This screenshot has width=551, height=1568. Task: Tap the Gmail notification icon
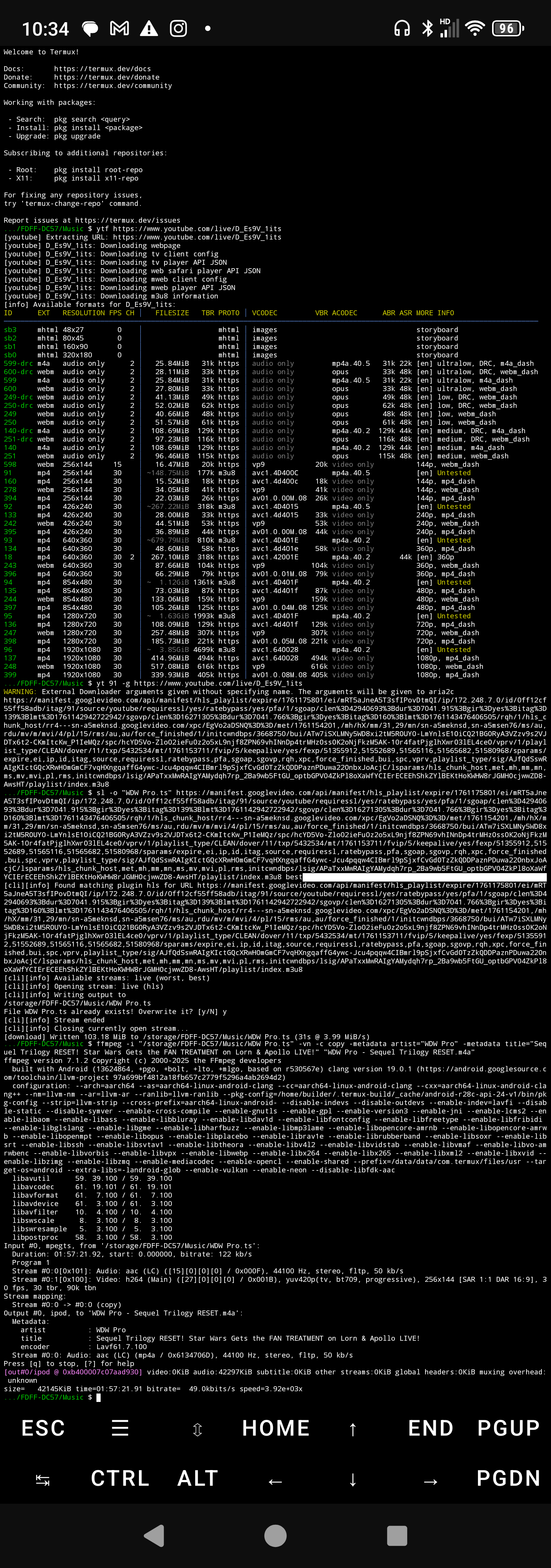[119, 28]
